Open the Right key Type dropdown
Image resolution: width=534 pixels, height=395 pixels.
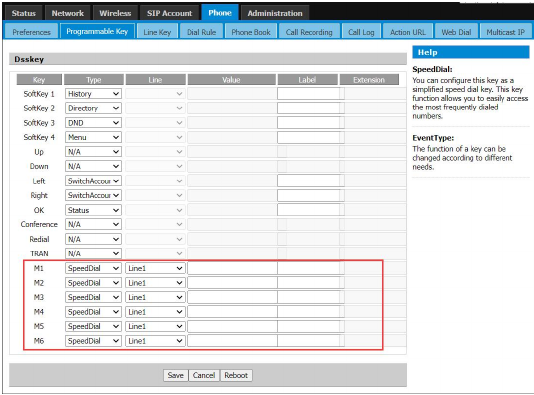point(93,195)
